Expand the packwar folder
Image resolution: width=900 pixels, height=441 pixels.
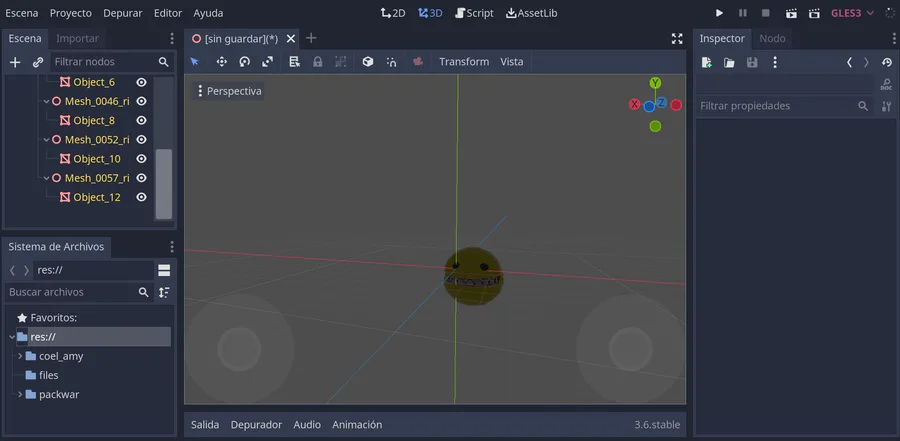20,394
